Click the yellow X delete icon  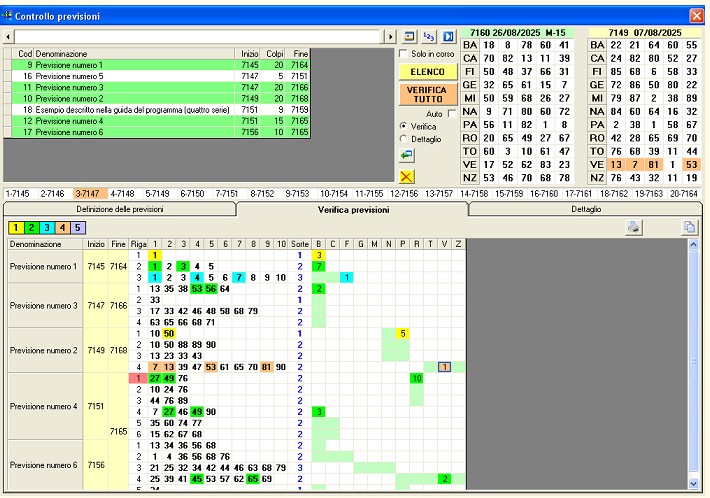click(x=406, y=176)
